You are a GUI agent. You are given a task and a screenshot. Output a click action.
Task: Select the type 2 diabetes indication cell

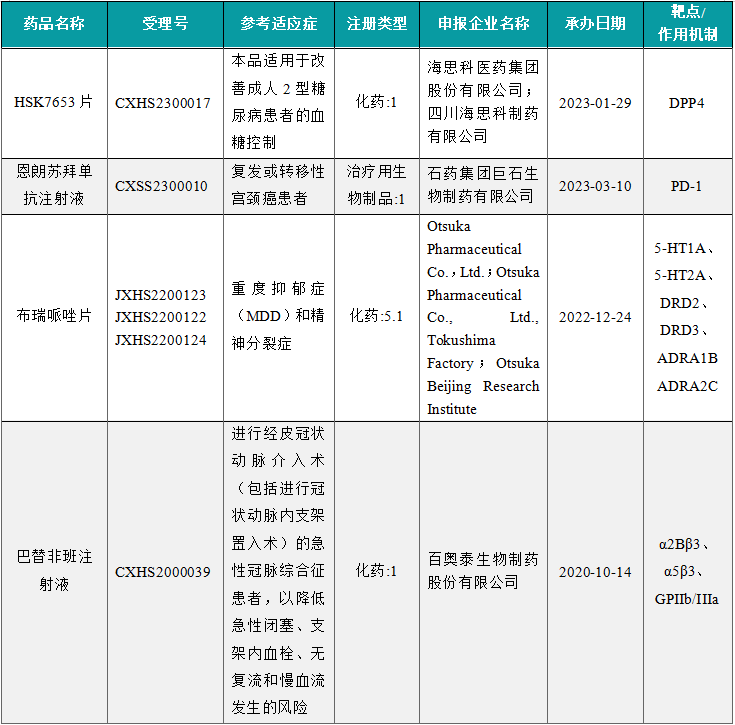pyautogui.click(x=279, y=103)
